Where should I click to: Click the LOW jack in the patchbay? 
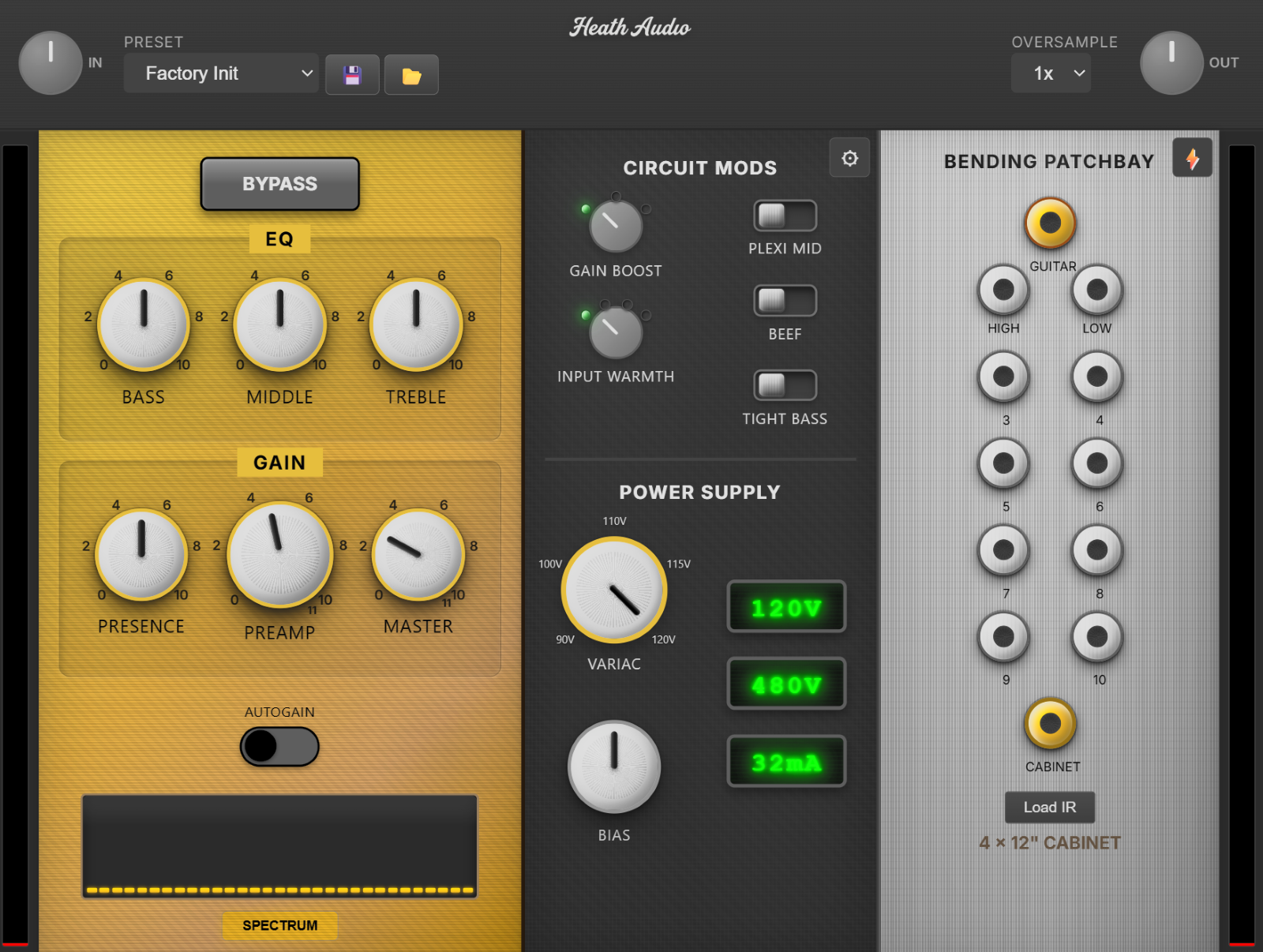click(1096, 290)
